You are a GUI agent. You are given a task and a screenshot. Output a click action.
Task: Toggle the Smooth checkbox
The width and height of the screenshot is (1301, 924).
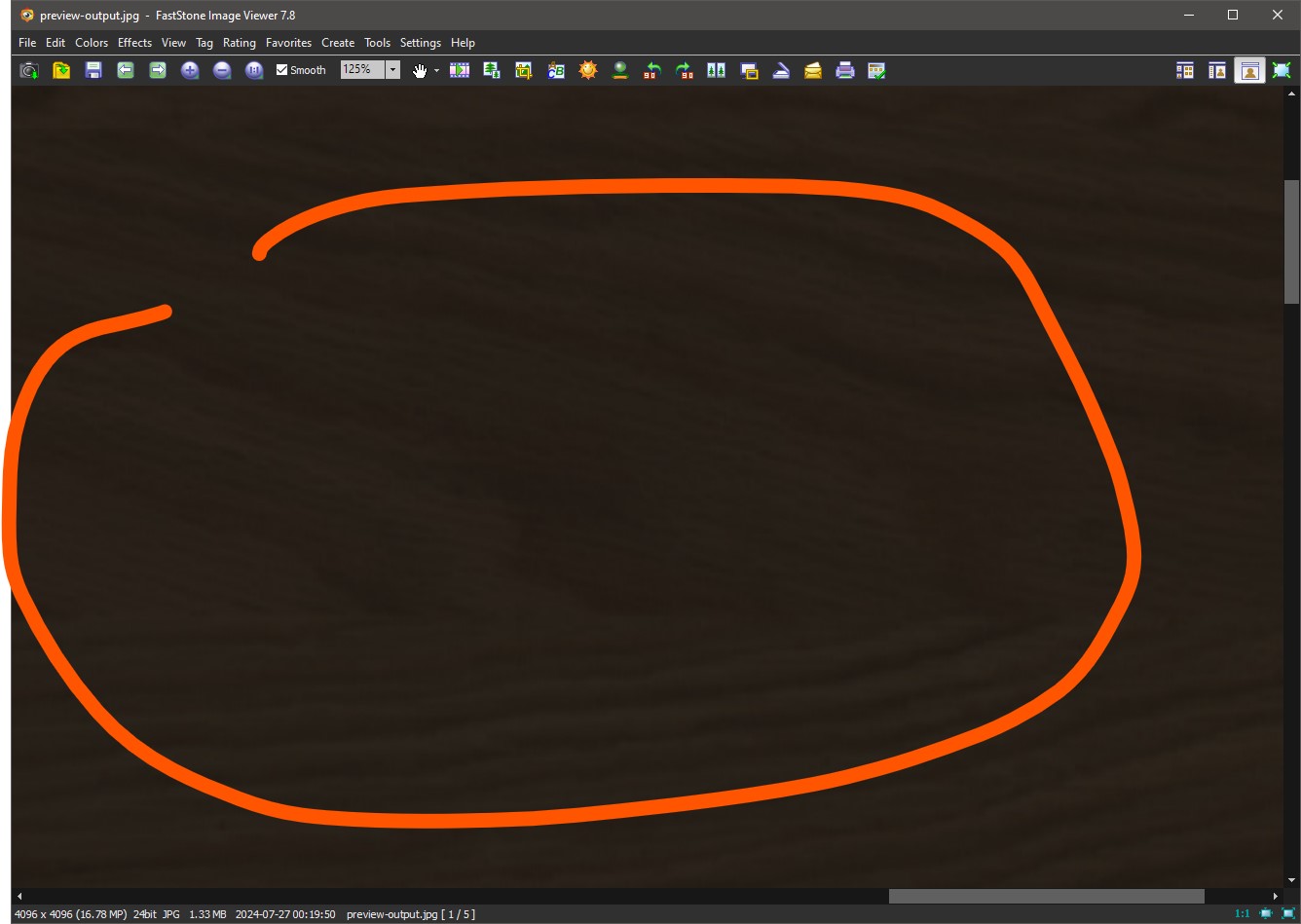point(282,70)
